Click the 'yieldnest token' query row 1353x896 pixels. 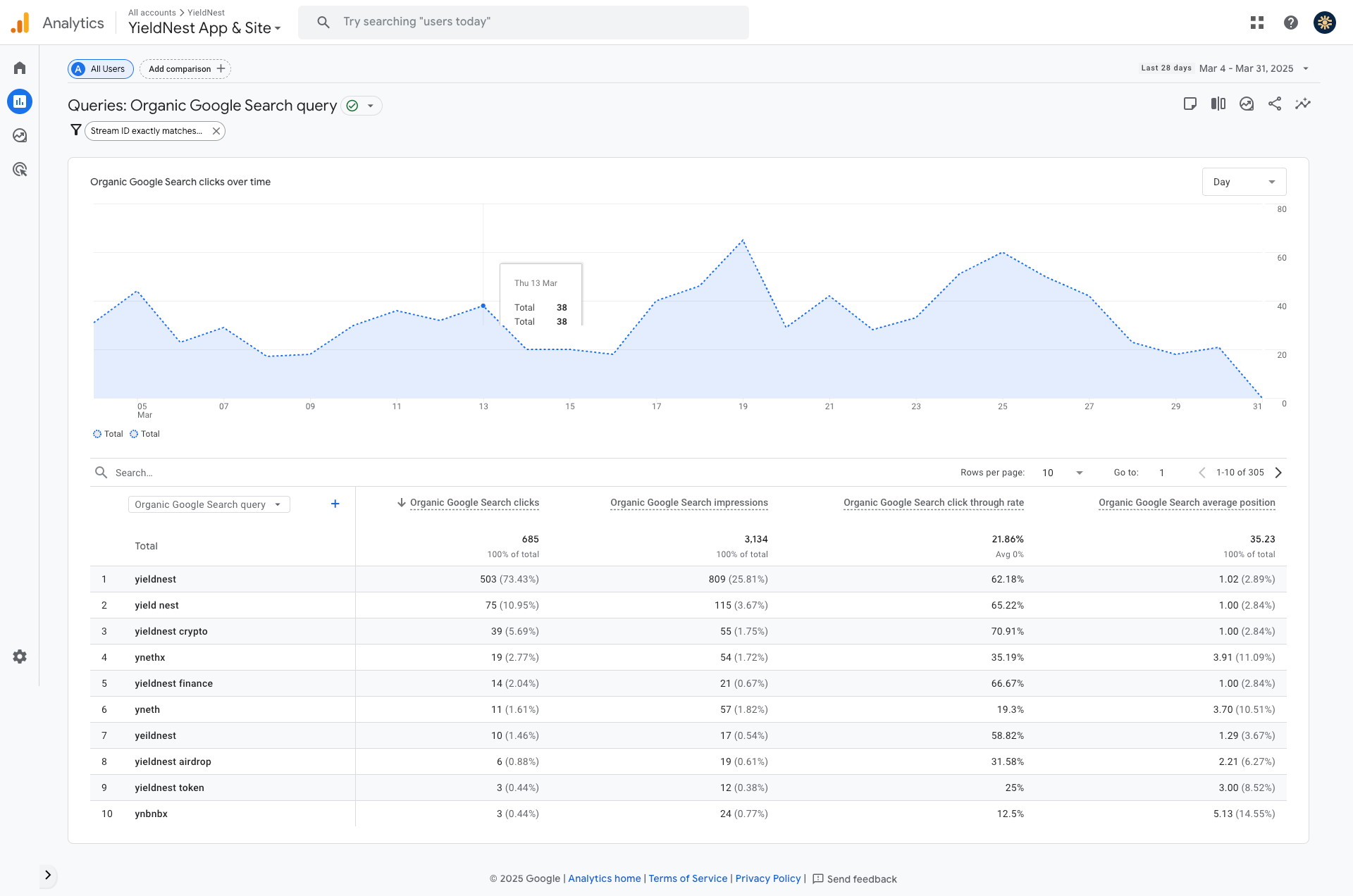[169, 788]
